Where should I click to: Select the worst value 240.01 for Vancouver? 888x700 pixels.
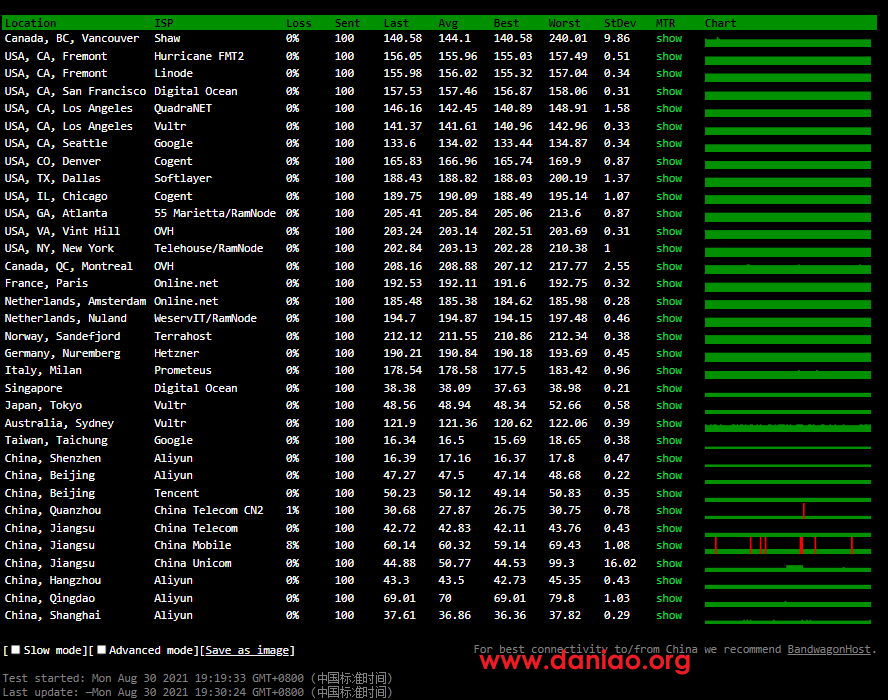pos(568,39)
